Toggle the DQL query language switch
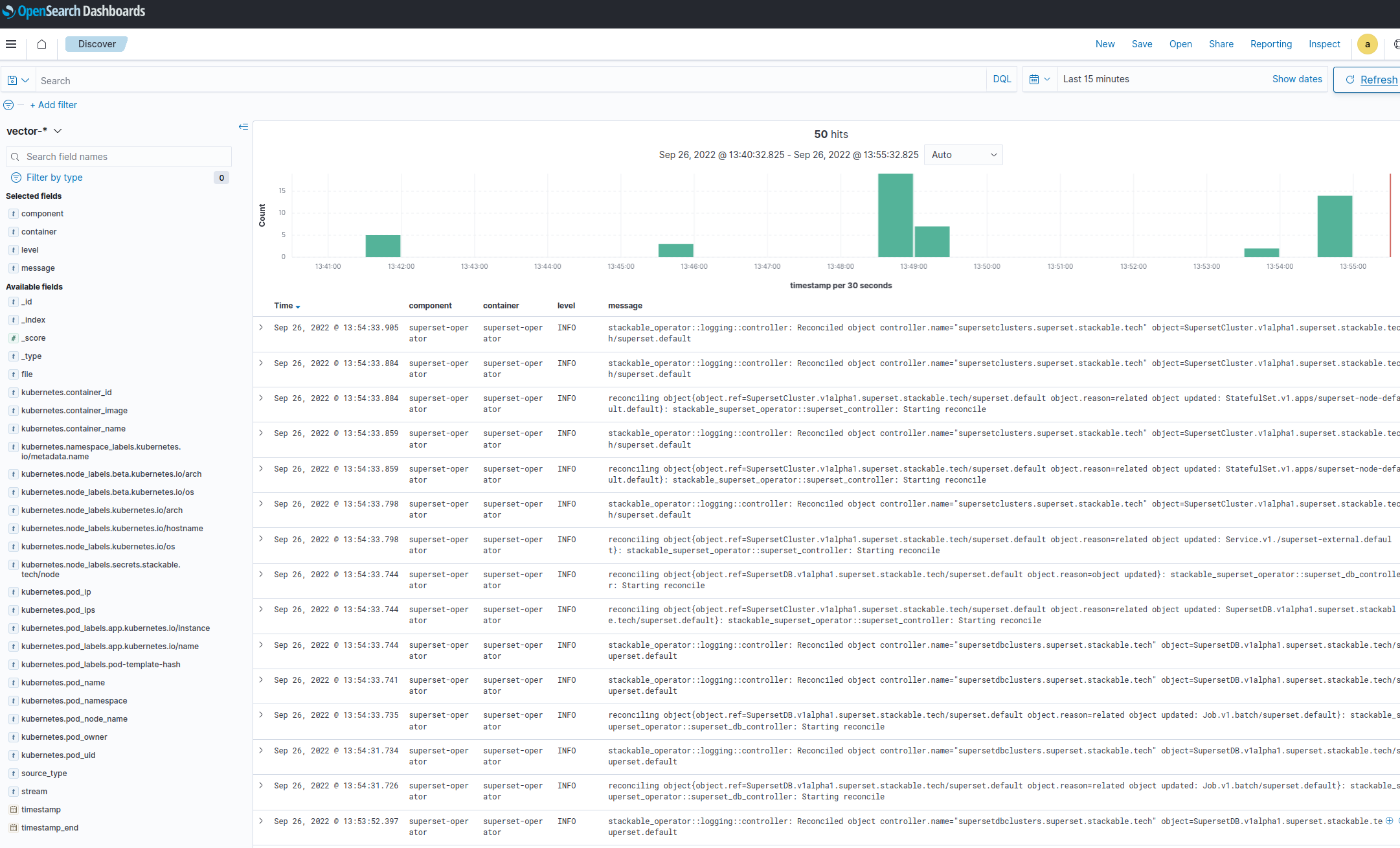Screen dimensions: 1400x848 (1001, 78)
